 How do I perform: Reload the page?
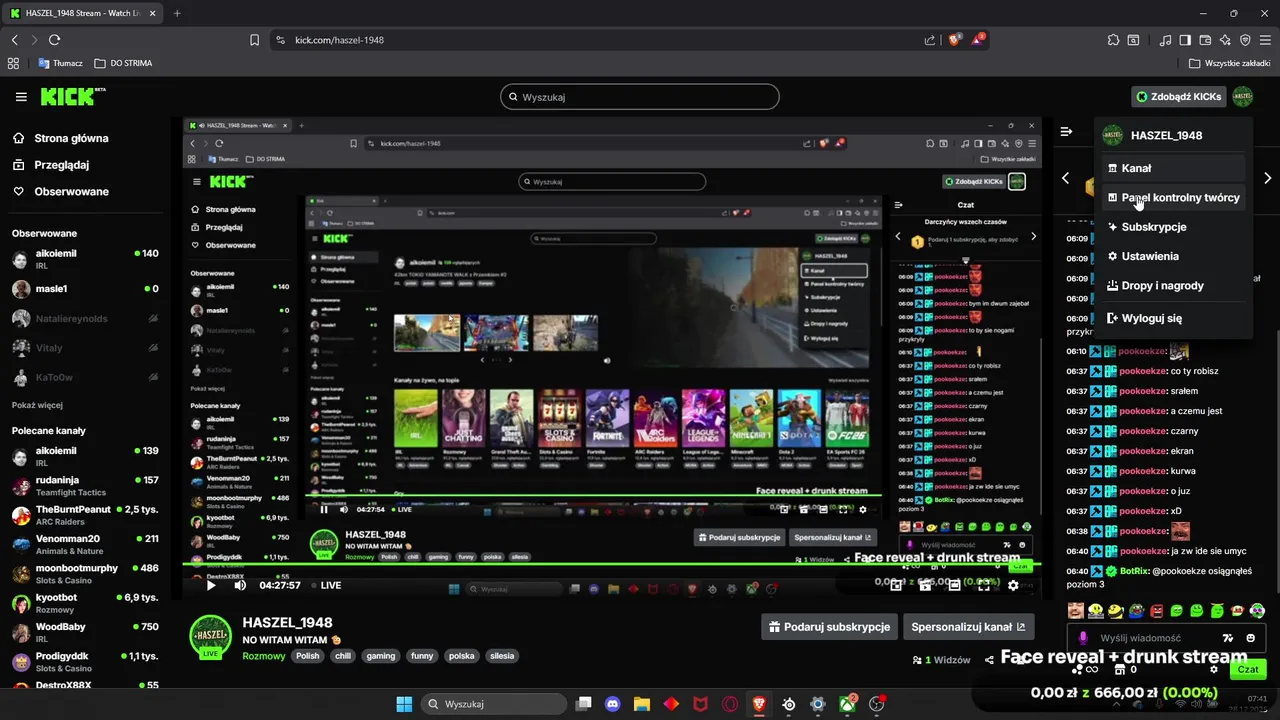(54, 40)
